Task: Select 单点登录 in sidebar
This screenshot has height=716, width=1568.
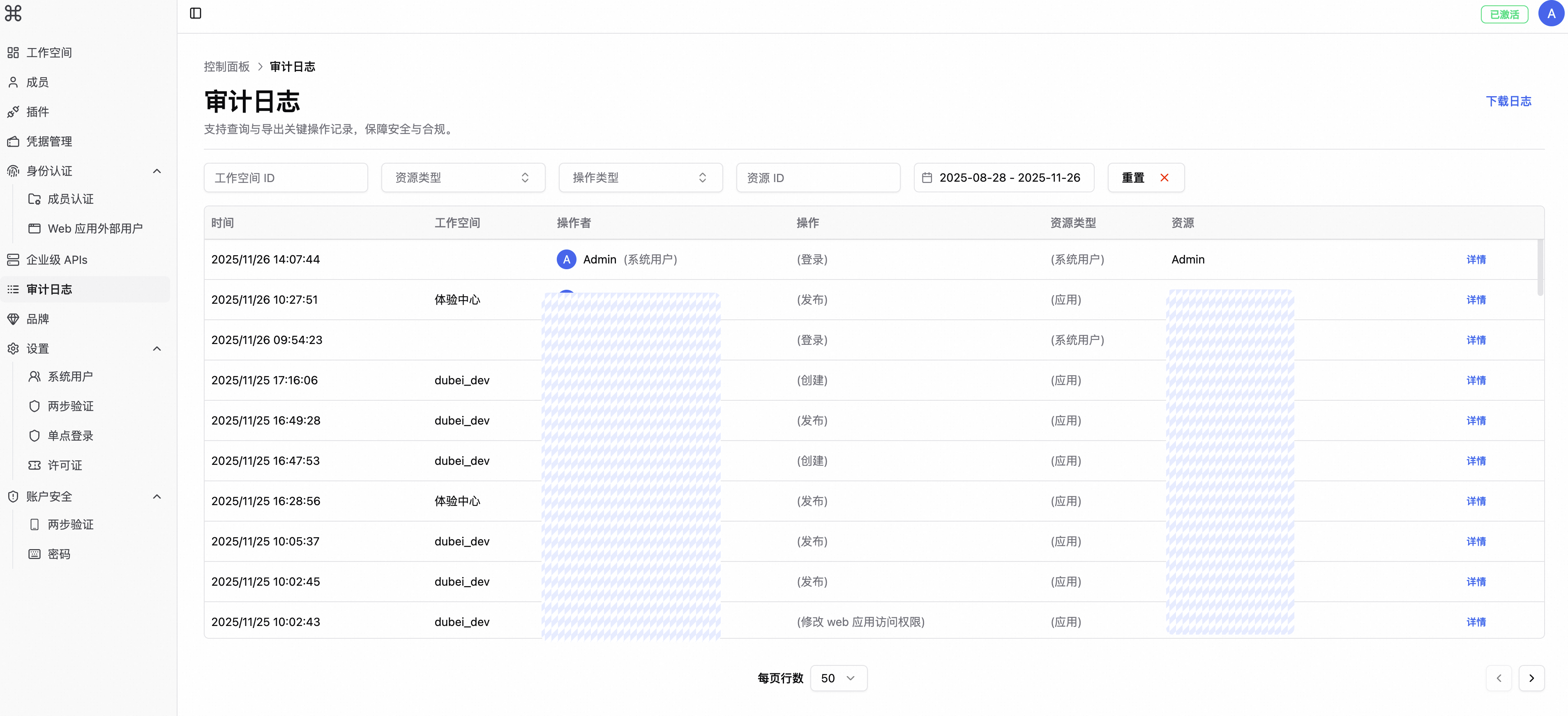Action: coord(71,436)
